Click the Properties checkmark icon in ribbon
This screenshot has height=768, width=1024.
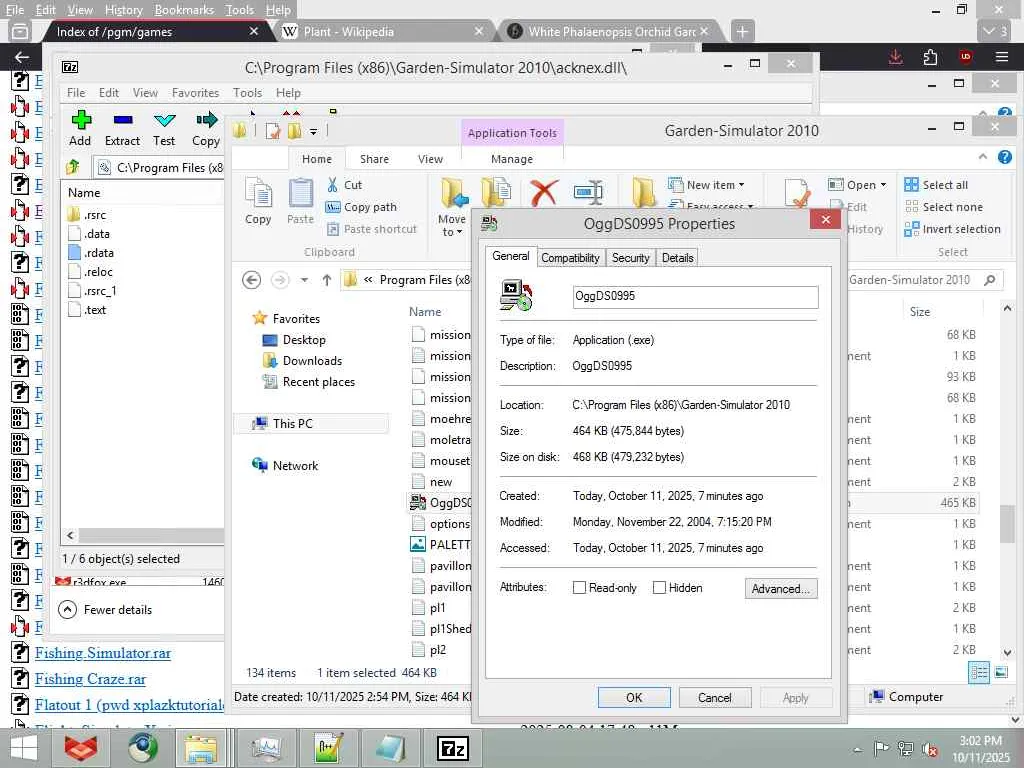[x=797, y=194]
